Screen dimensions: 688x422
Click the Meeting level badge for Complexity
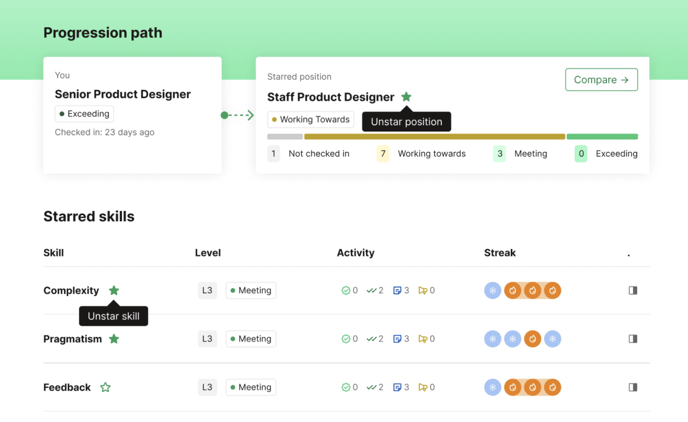point(250,290)
